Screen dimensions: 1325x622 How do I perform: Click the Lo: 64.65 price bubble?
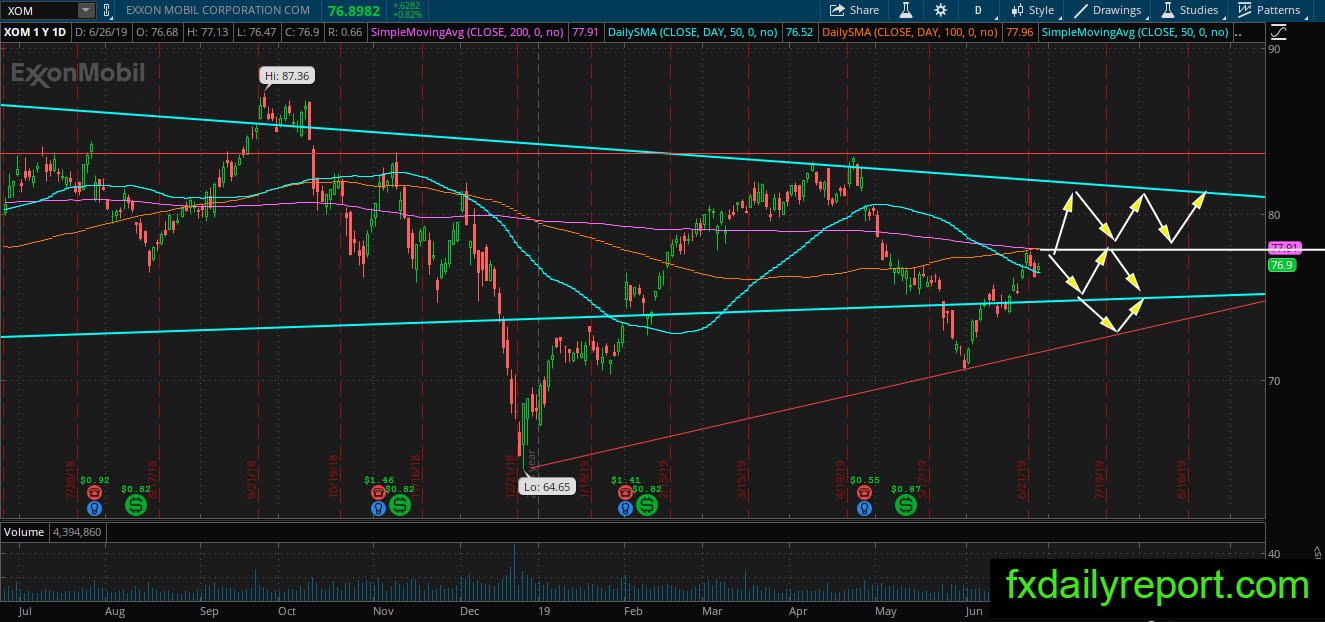pyautogui.click(x=547, y=487)
